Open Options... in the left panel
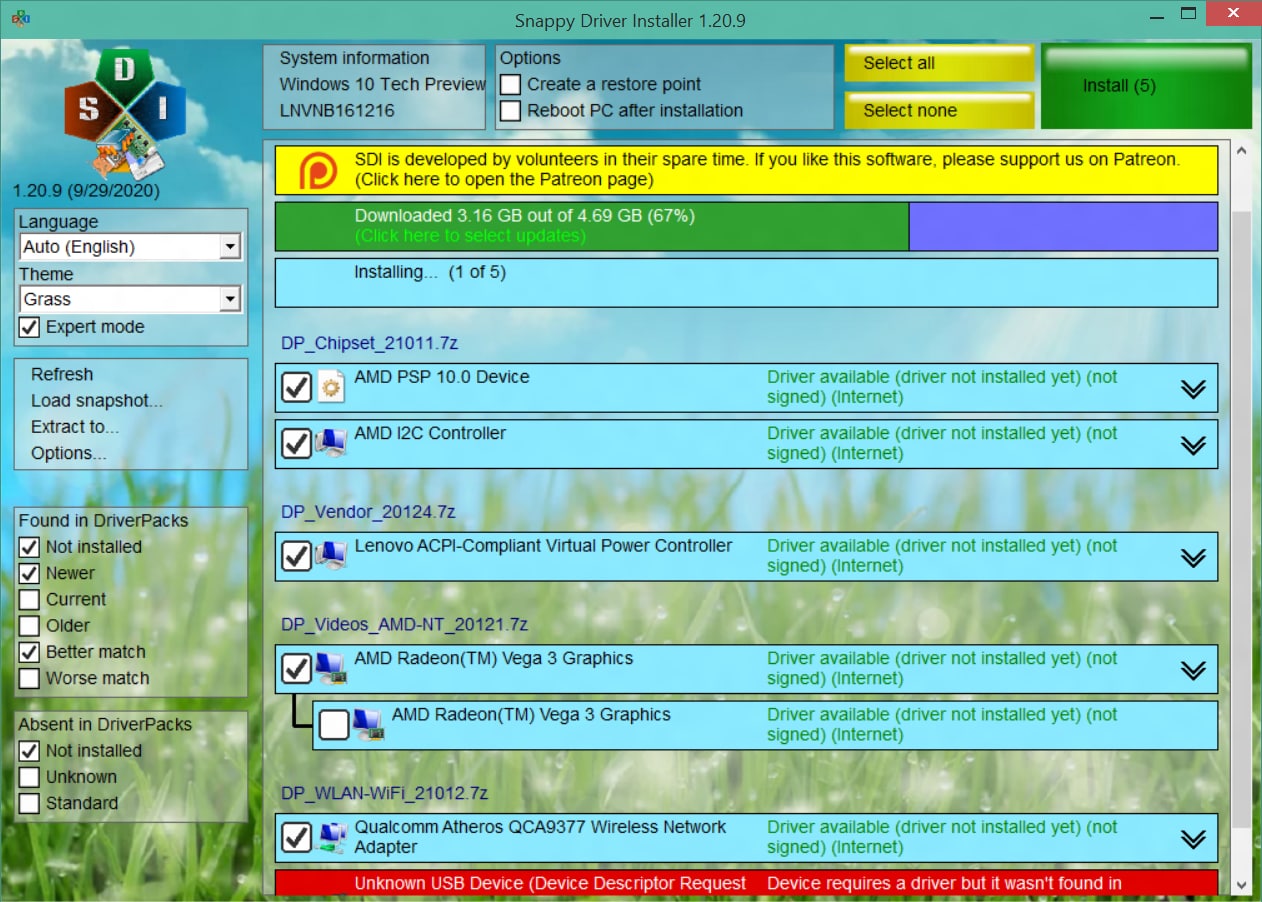Screen dimensions: 1262x902 pos(69,453)
